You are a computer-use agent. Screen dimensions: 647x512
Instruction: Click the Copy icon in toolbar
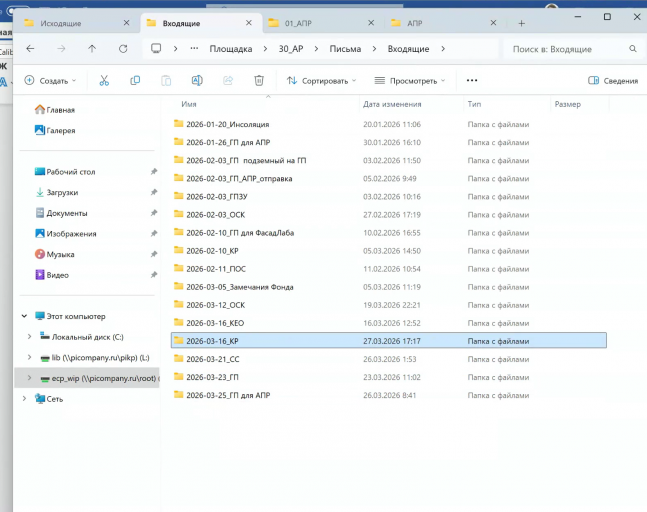click(135, 80)
